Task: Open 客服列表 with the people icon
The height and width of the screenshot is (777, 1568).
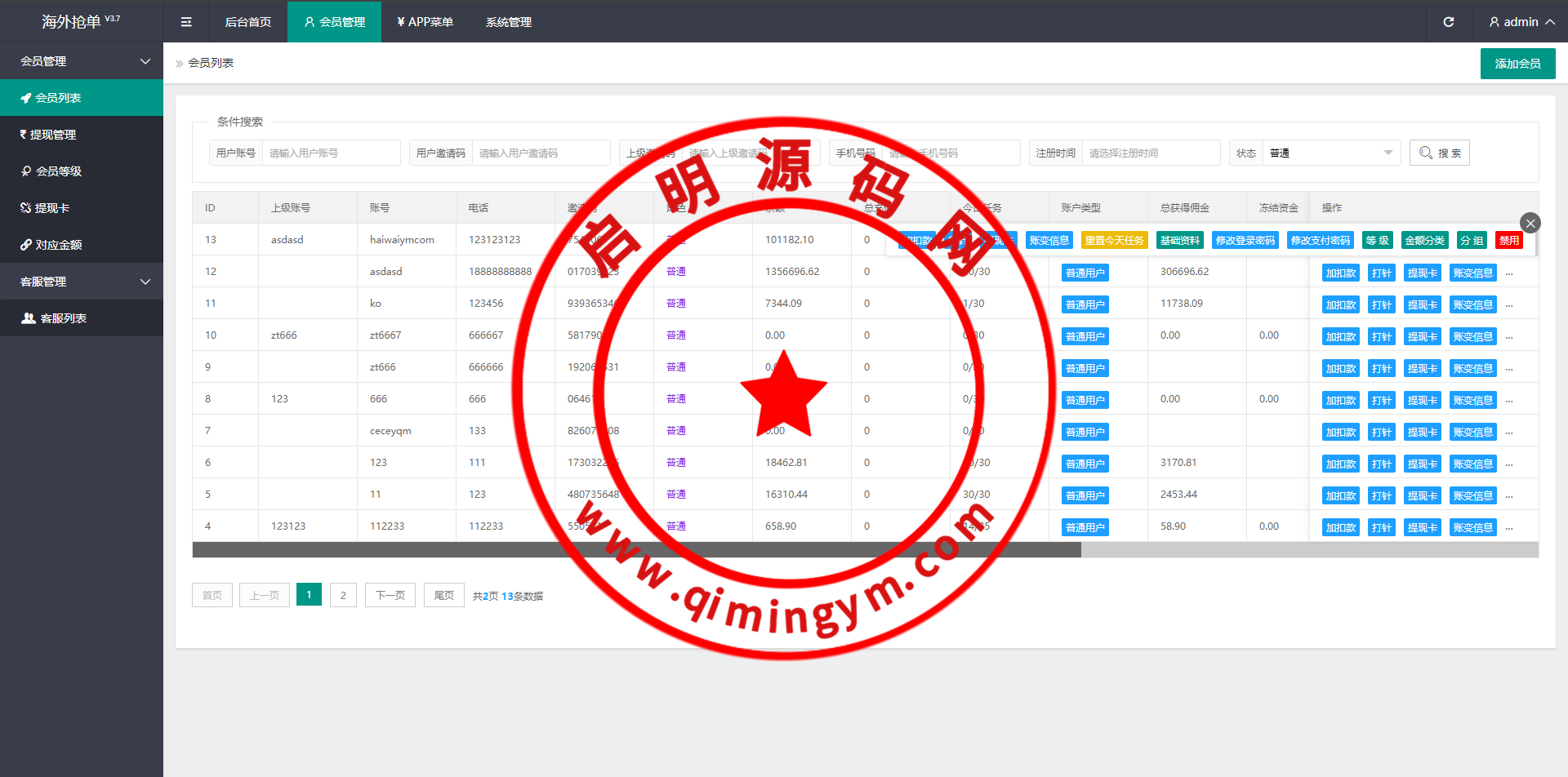Action: 82,318
